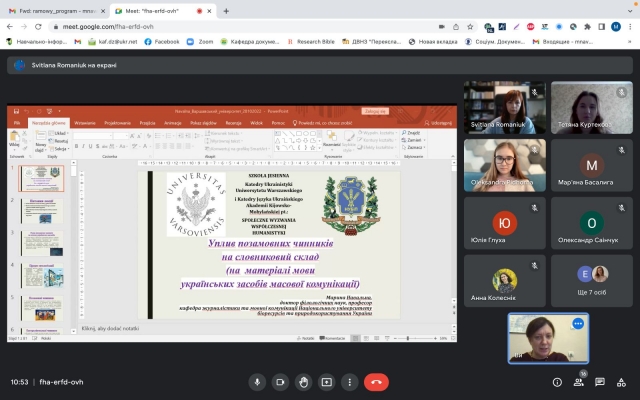
Task: Click the Мар'яна Басалига participant tile
Action: 592,165
